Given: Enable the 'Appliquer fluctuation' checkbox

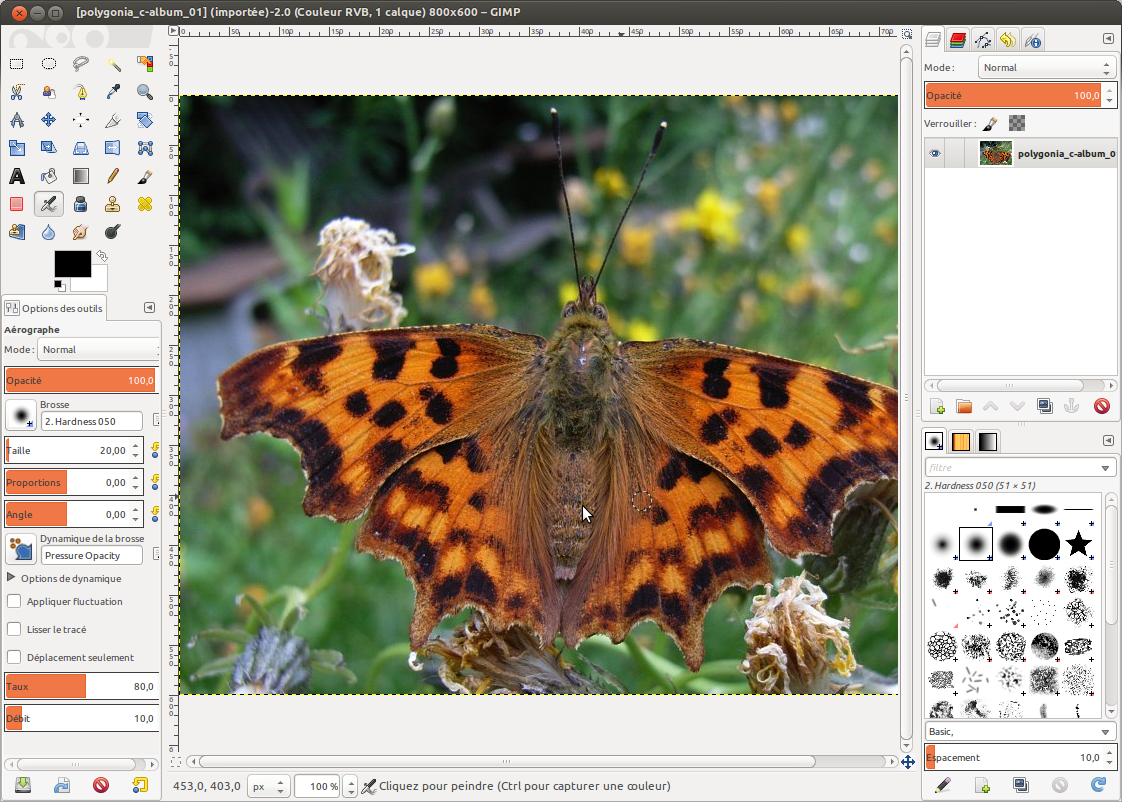Looking at the screenshot, I should tap(15, 602).
